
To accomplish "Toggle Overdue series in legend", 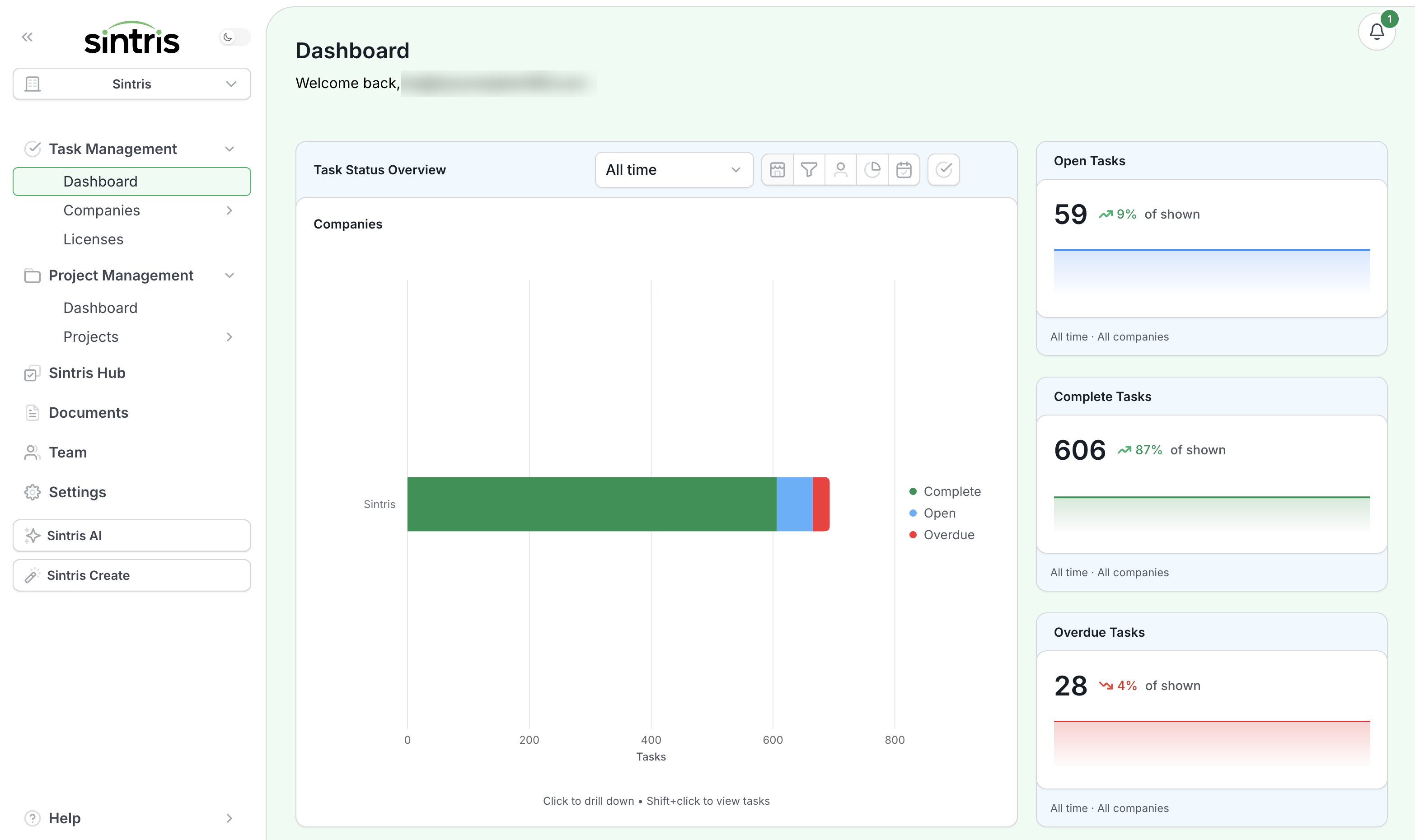I will pos(942,535).
